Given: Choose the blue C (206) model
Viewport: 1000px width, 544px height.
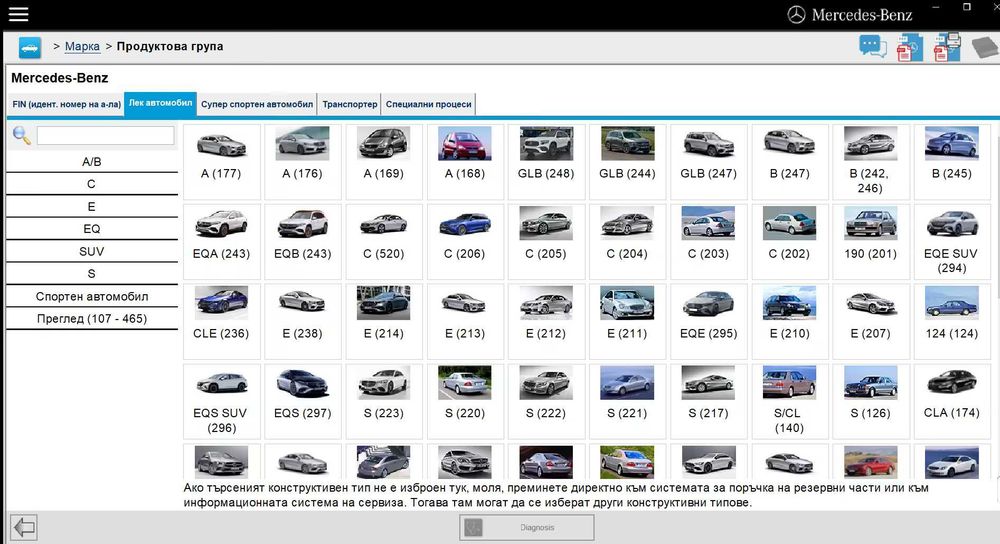Looking at the screenshot, I should 465,242.
